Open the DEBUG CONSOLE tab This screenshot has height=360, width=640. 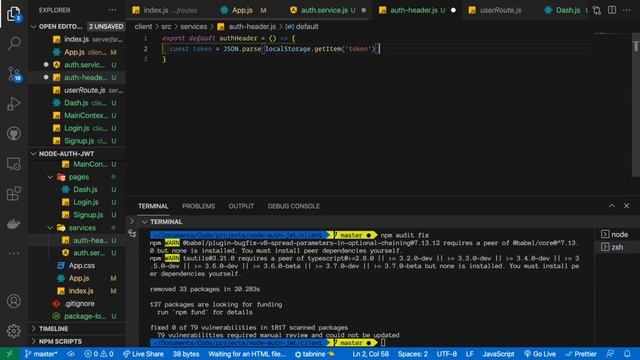(x=293, y=206)
